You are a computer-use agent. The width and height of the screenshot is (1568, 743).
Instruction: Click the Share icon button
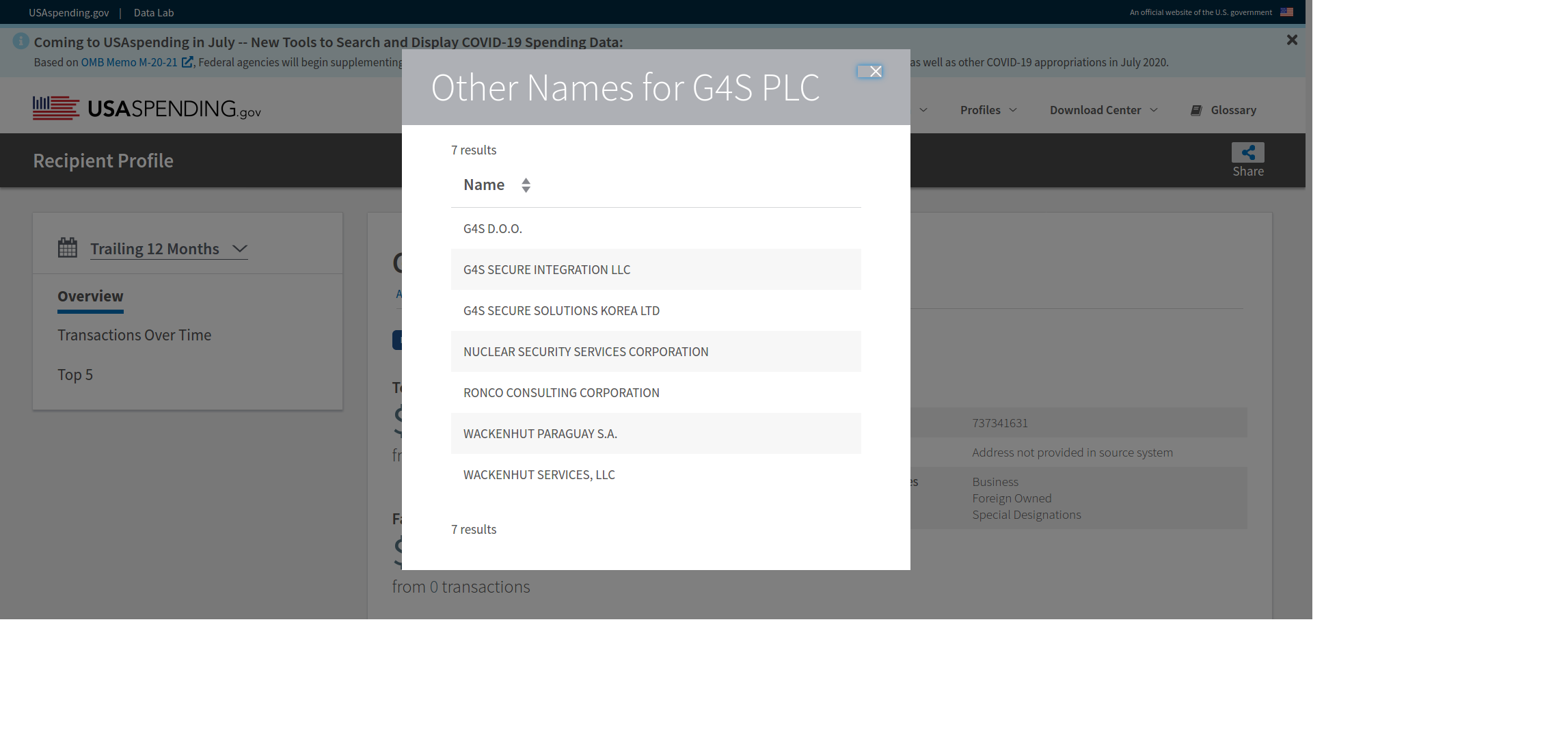point(1248,152)
